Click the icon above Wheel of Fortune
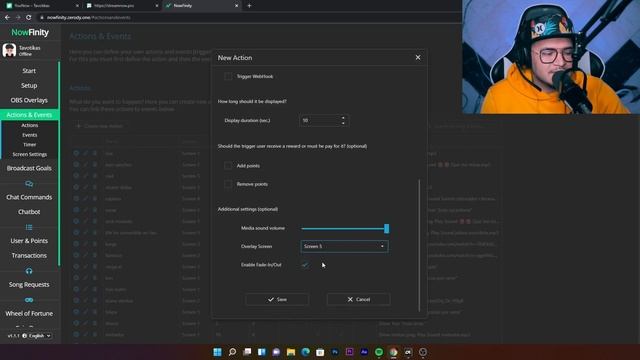The width and height of the screenshot is (640, 360). coord(29,300)
